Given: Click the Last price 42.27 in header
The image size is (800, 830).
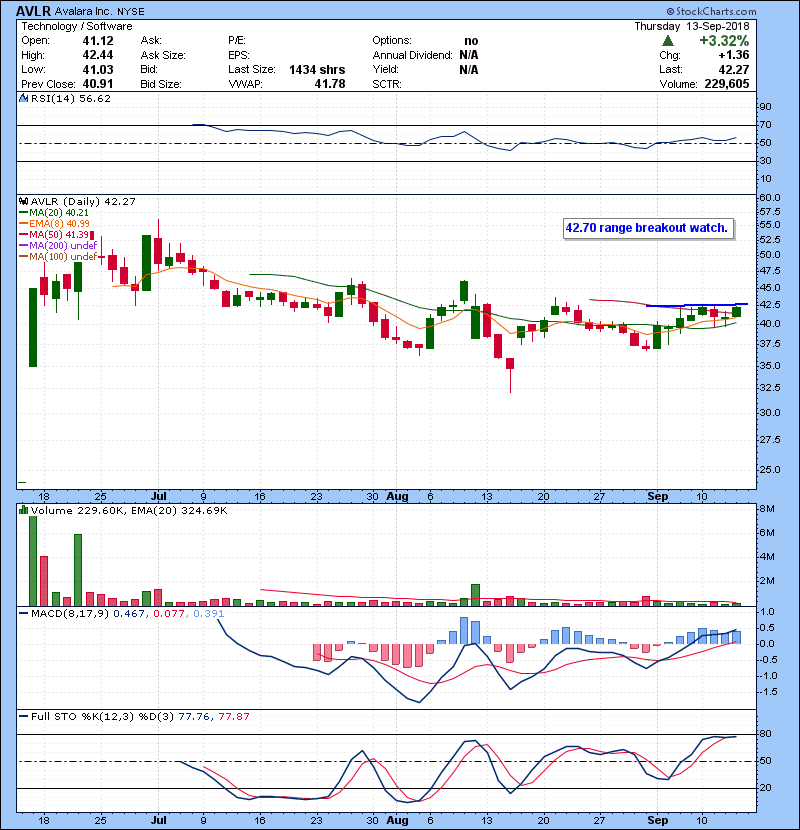Looking at the screenshot, I should (734, 69).
